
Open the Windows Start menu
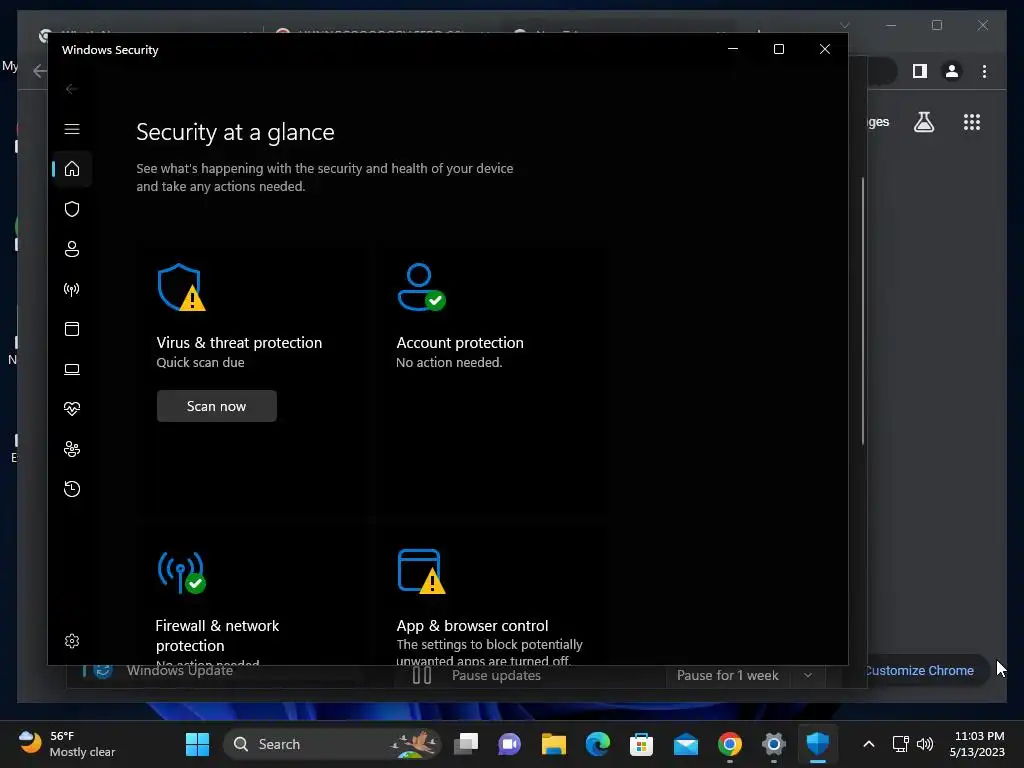[197, 744]
